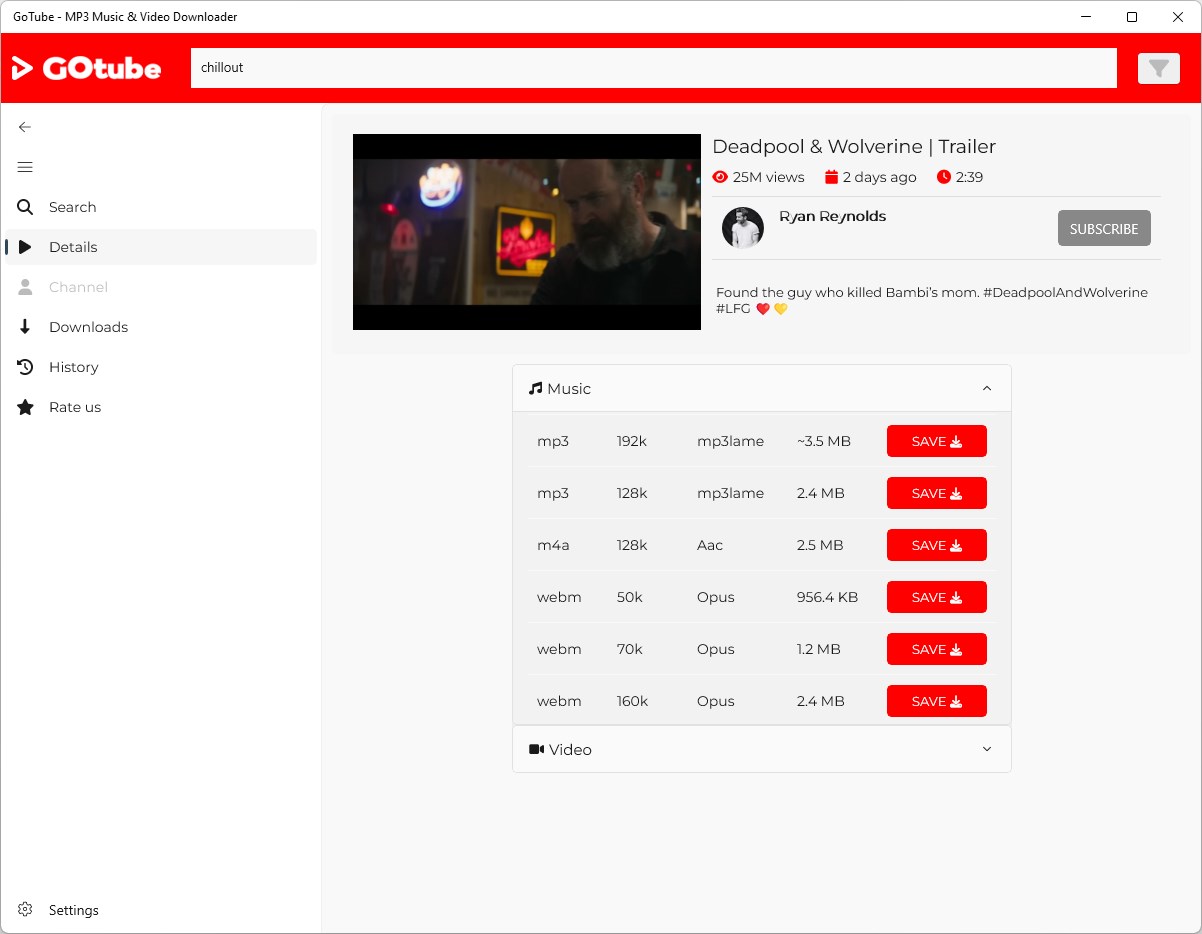Collapse the Music section chevron

click(987, 388)
